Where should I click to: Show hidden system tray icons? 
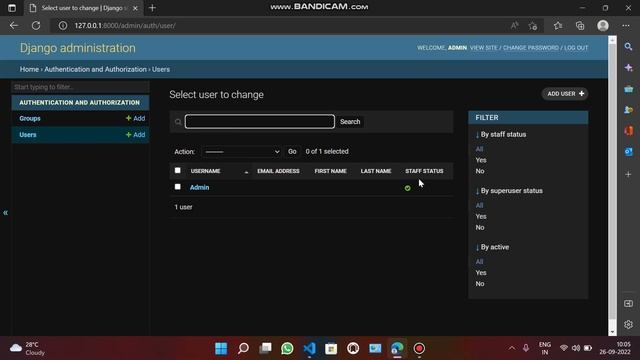(x=511, y=348)
